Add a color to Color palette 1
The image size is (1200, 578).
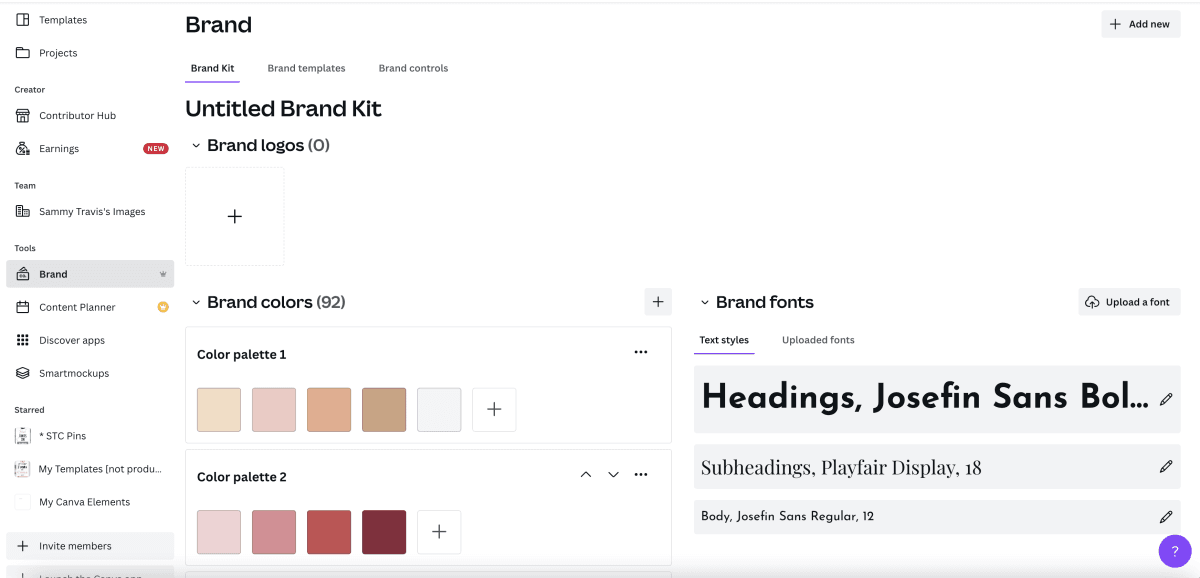tap(494, 410)
